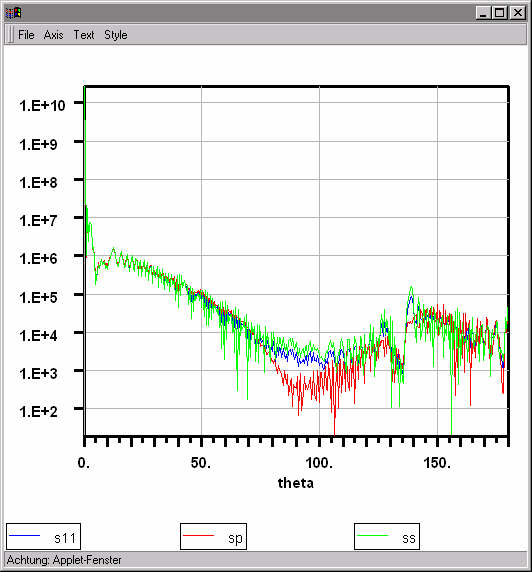Click the 150. x-axis tick label
The image size is (532, 572).
click(437, 463)
